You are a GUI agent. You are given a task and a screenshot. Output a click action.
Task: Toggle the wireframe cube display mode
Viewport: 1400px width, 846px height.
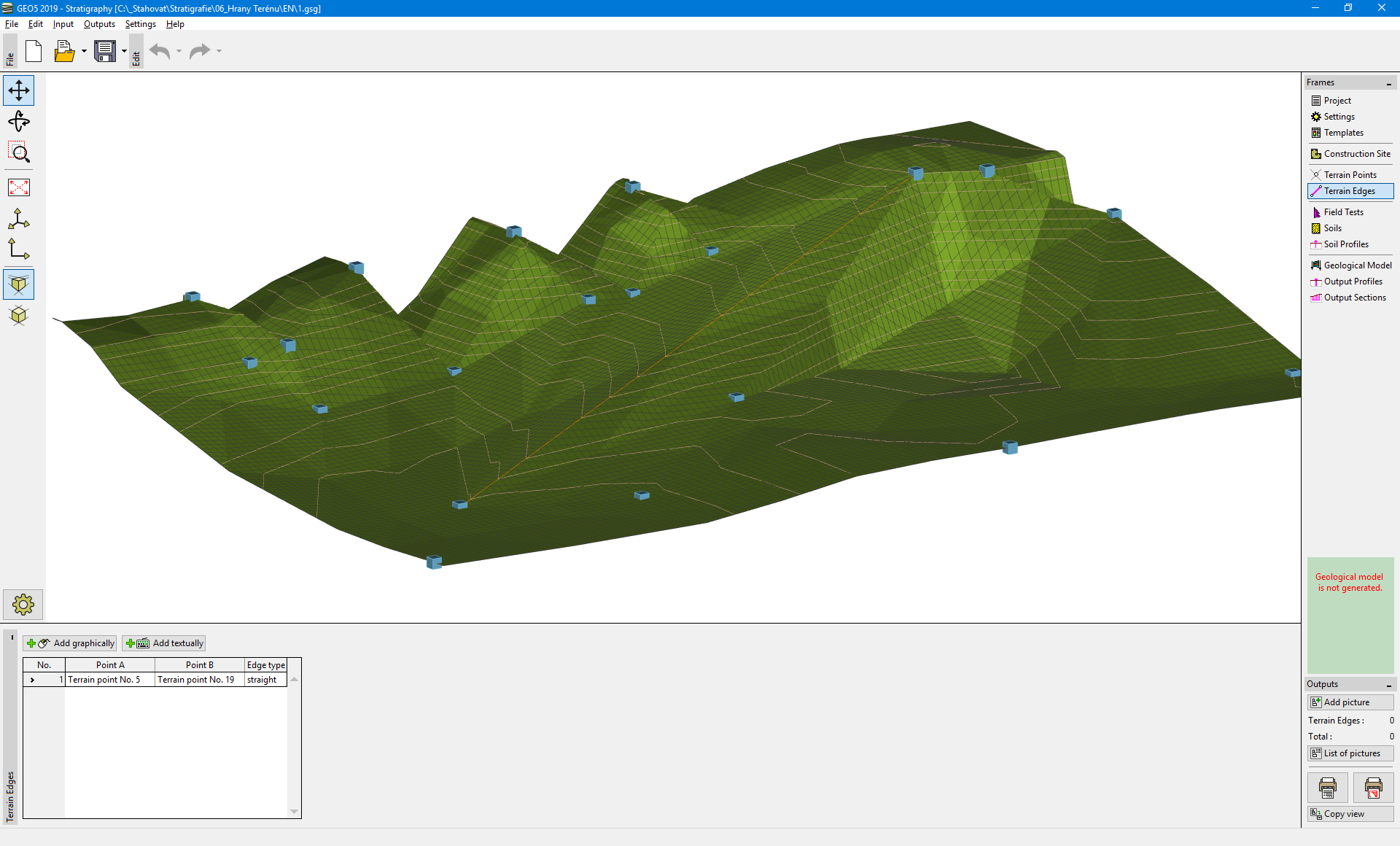point(19,315)
